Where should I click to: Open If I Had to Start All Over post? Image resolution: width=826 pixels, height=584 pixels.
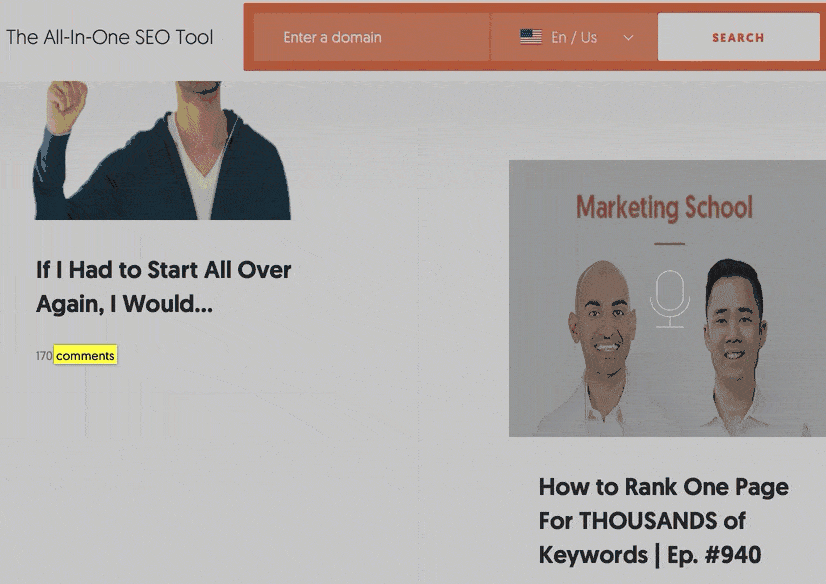pos(163,287)
